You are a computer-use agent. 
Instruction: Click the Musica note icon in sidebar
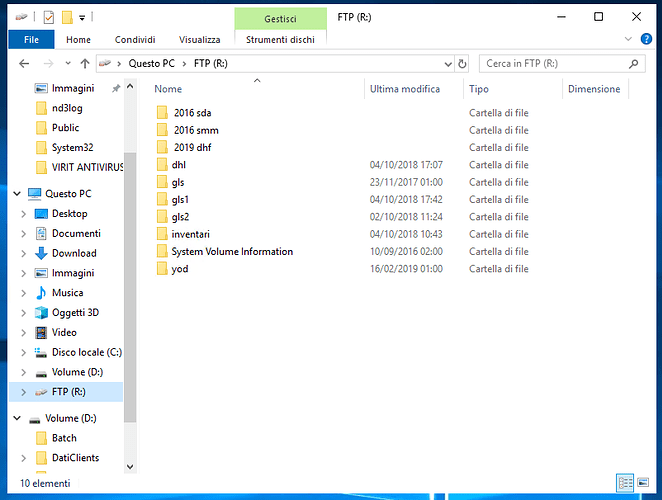click(41, 293)
